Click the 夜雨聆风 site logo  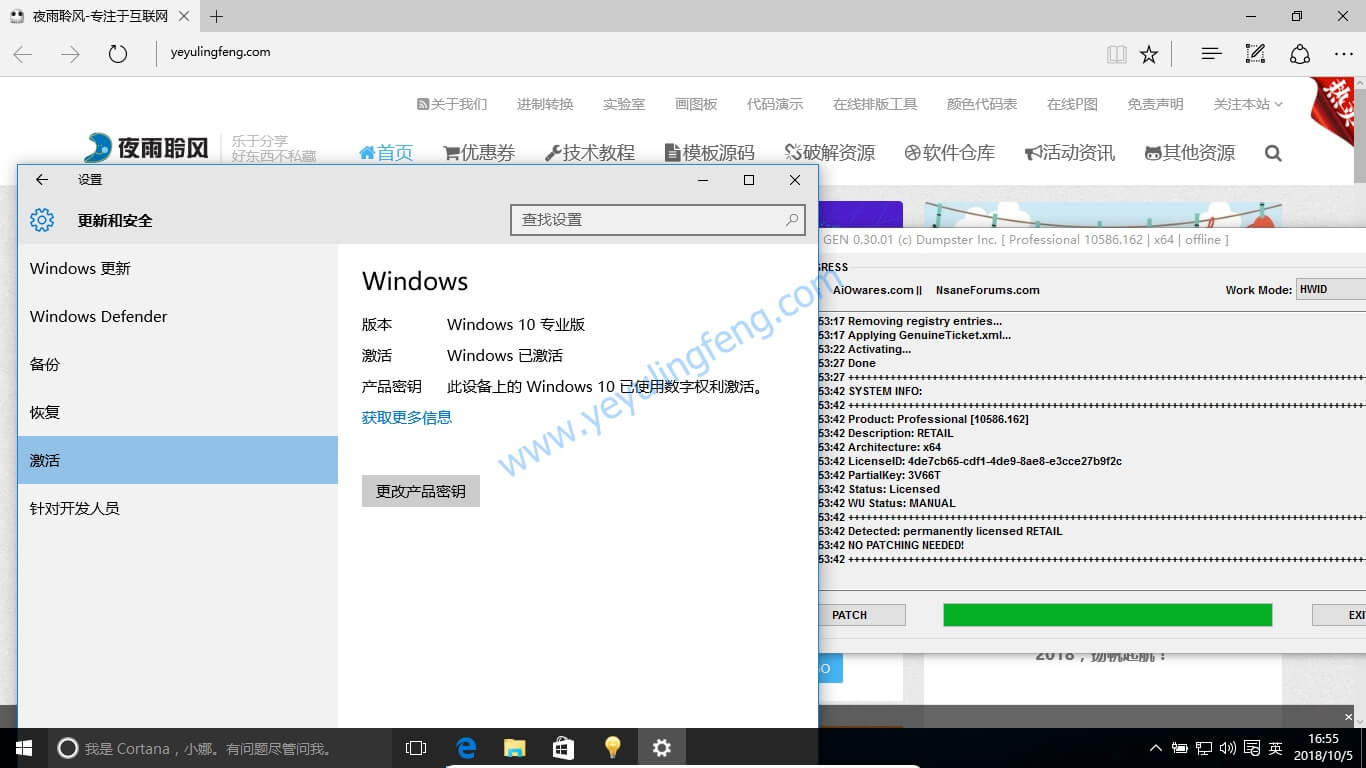click(147, 148)
